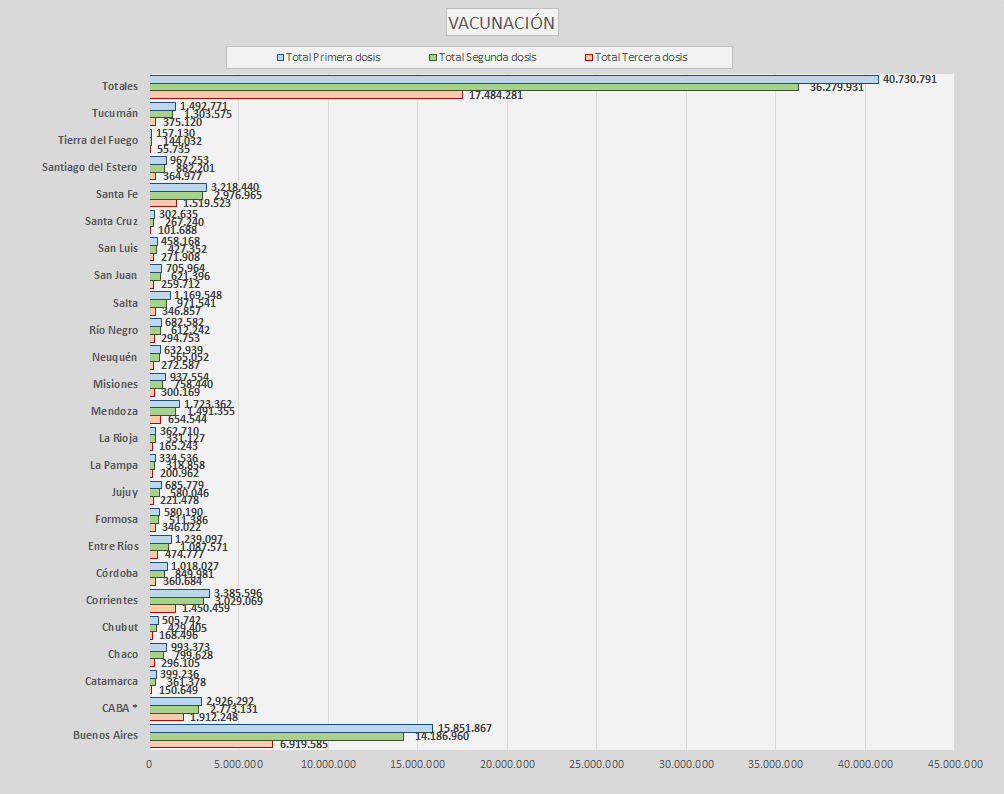The width and height of the screenshot is (1004, 794).
Task: Click the 14.186.960 data label
Action: click(442, 736)
